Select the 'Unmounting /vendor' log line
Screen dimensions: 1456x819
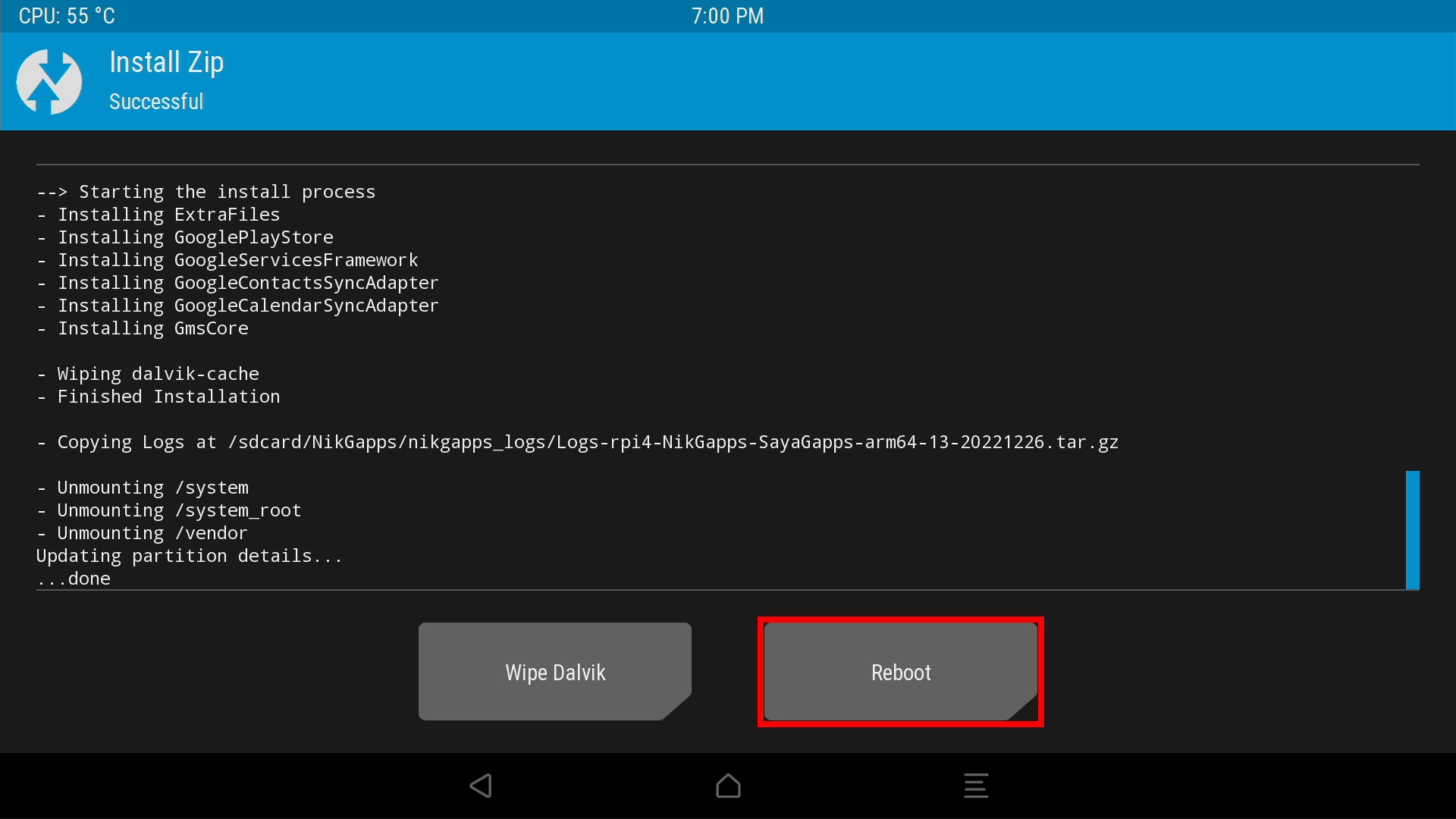pos(142,533)
